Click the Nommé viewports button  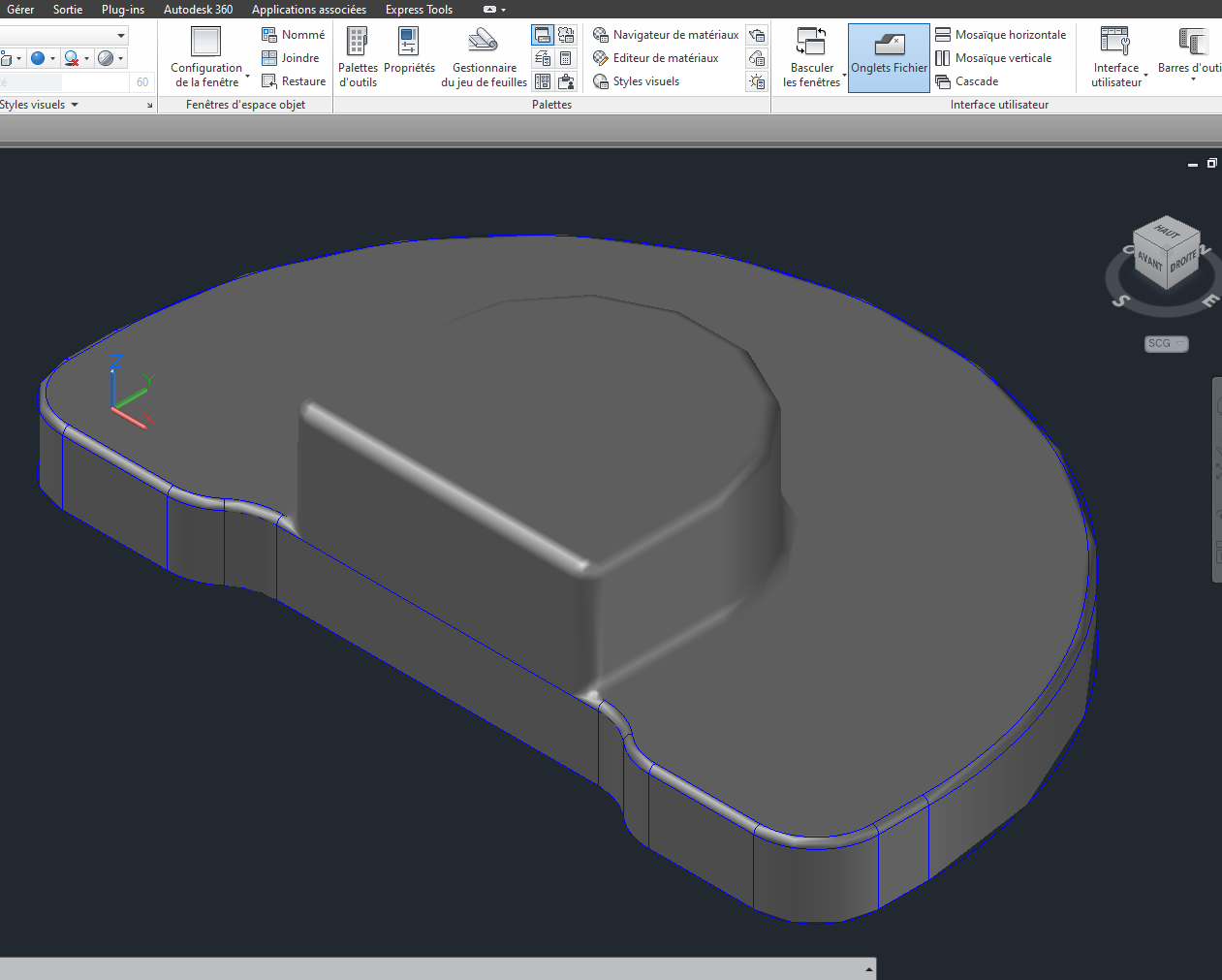[x=293, y=35]
